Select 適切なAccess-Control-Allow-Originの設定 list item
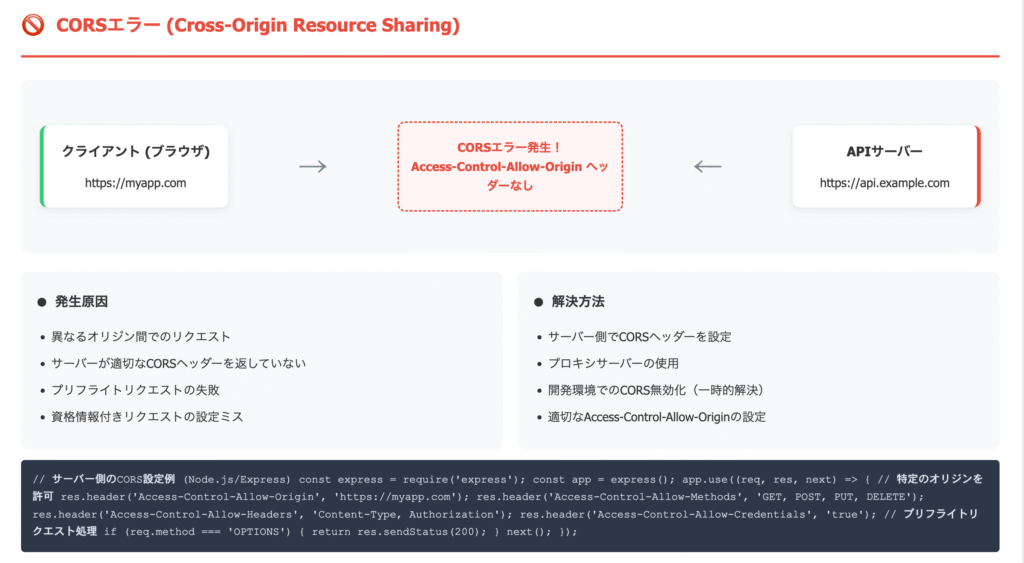The height and width of the screenshot is (563, 1024). [x=663, y=416]
